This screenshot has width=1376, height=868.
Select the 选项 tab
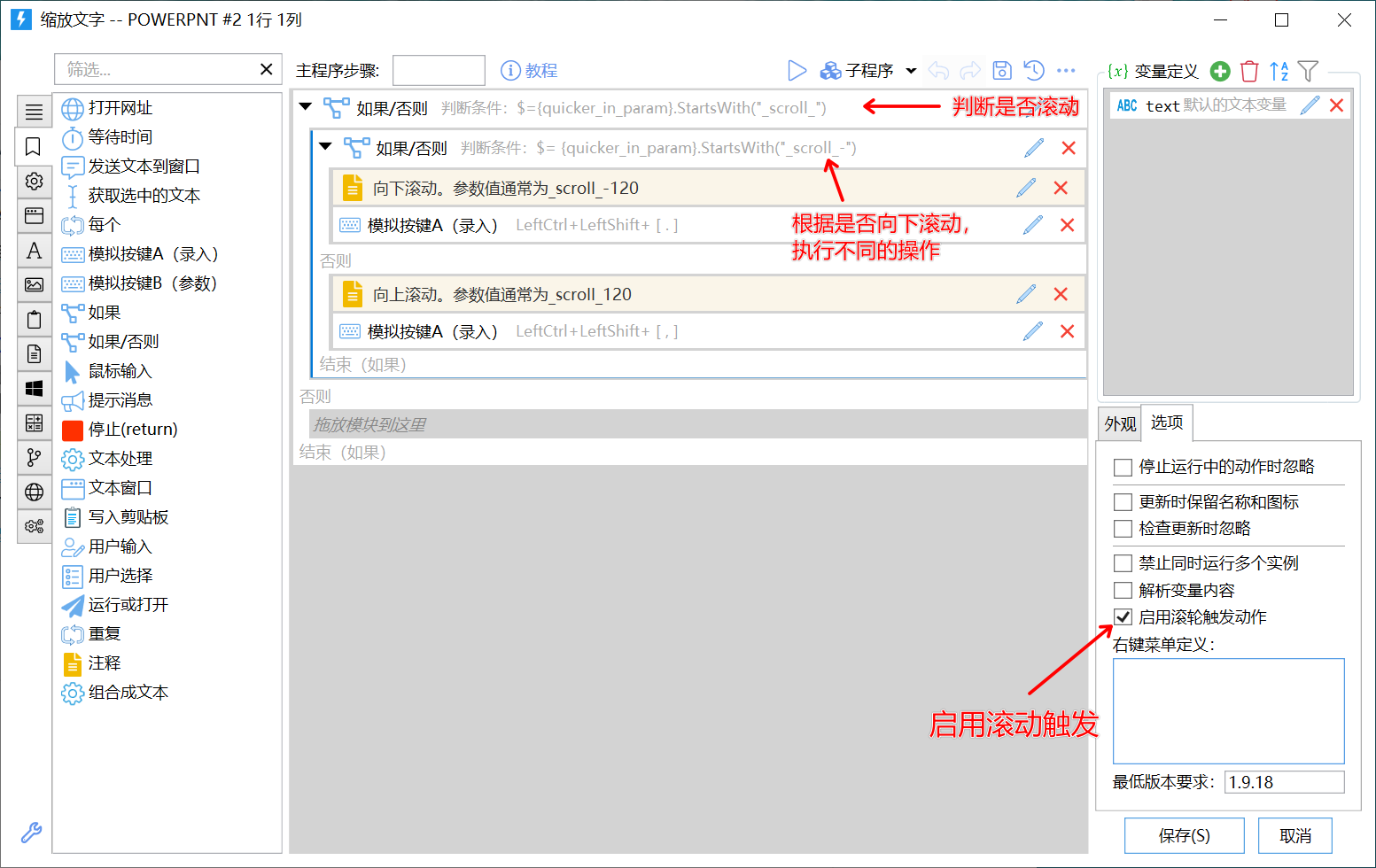pos(1167,422)
